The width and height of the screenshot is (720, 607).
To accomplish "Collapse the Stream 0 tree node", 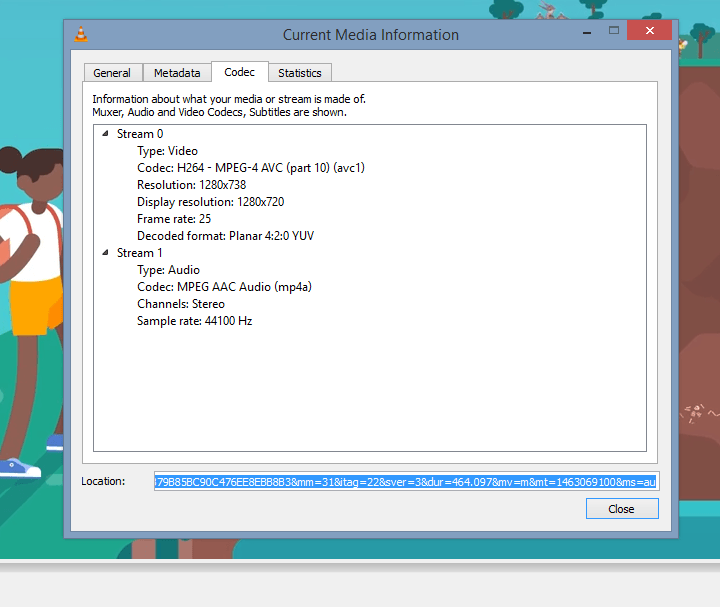I will (x=105, y=134).
